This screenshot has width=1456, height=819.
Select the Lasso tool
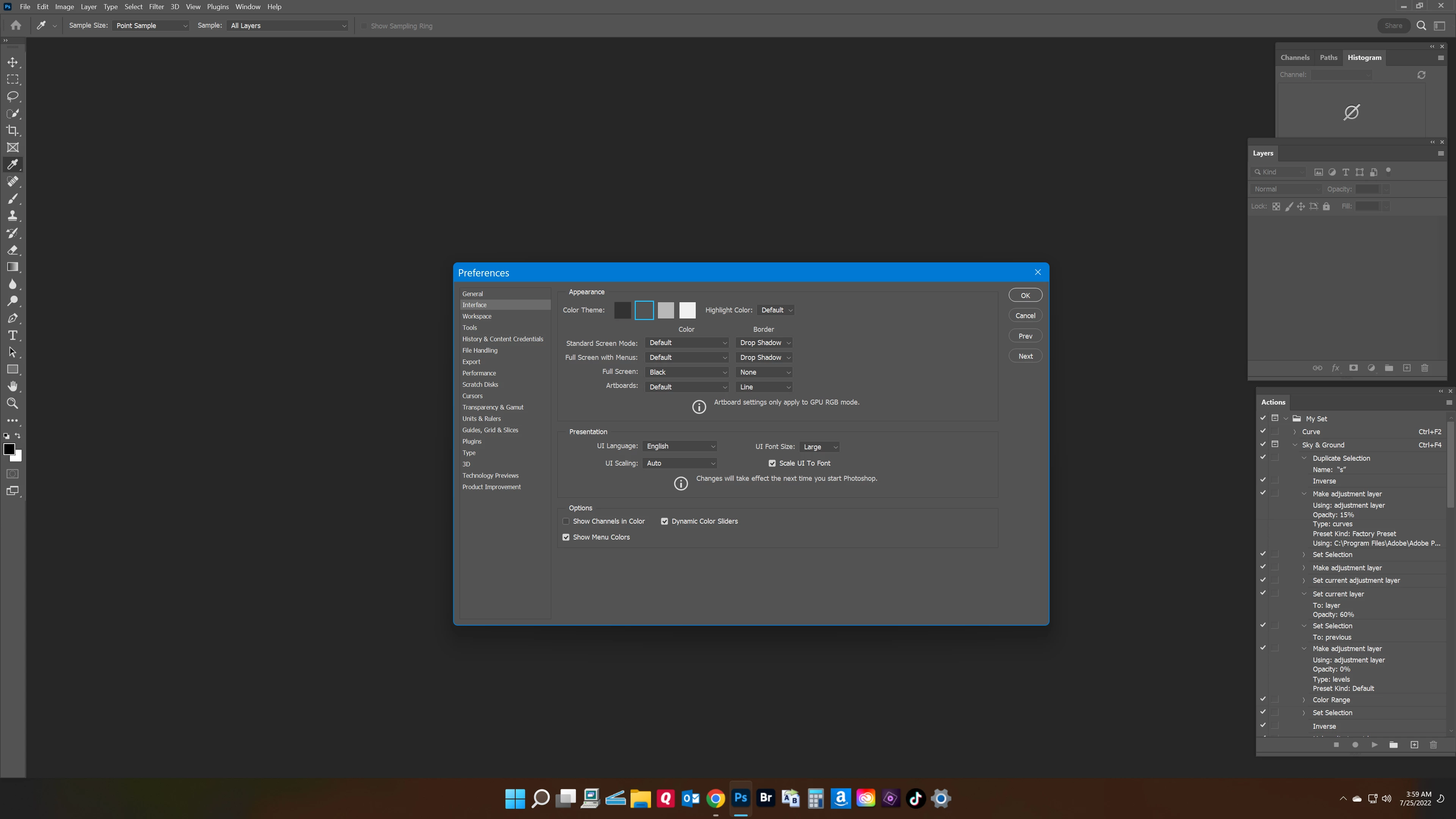pos(13,96)
